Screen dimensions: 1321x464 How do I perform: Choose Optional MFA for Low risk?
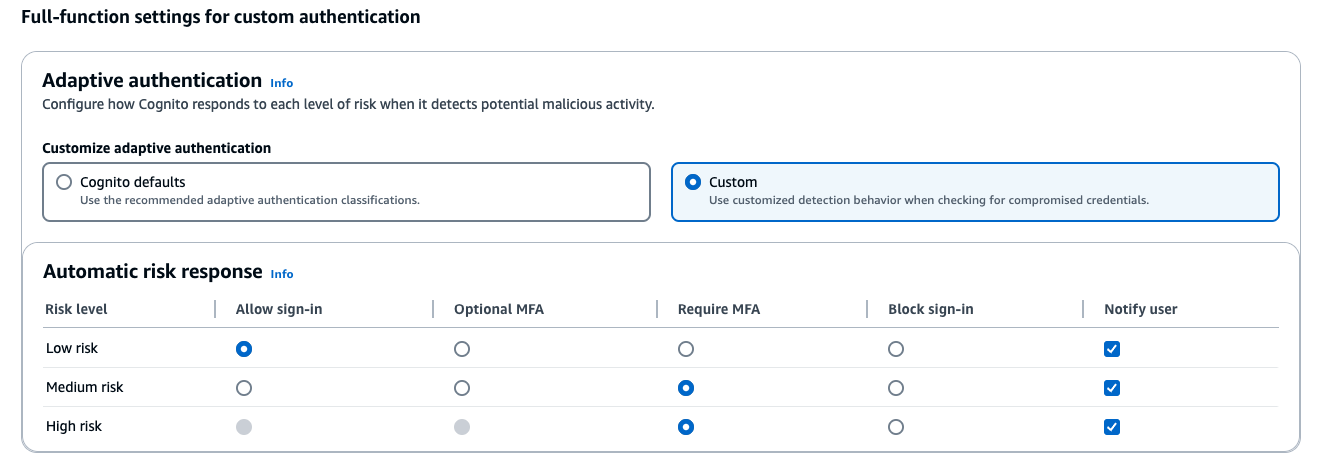coord(462,349)
